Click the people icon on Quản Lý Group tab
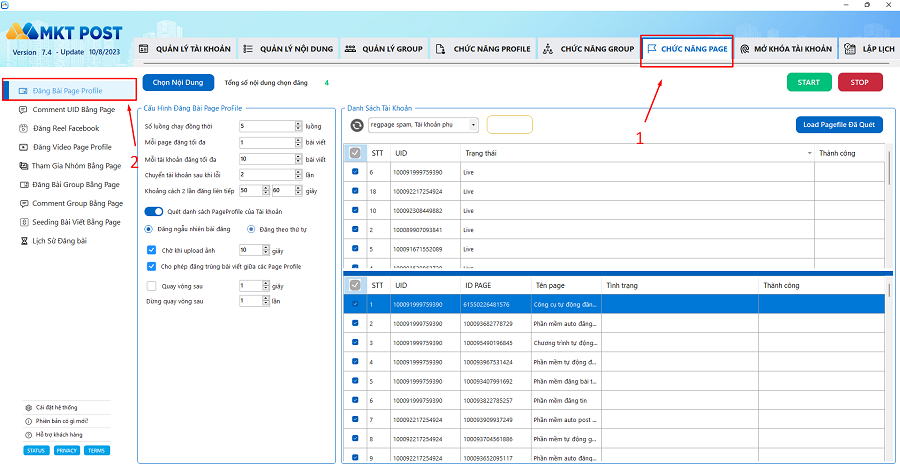900x467 pixels. point(350,49)
